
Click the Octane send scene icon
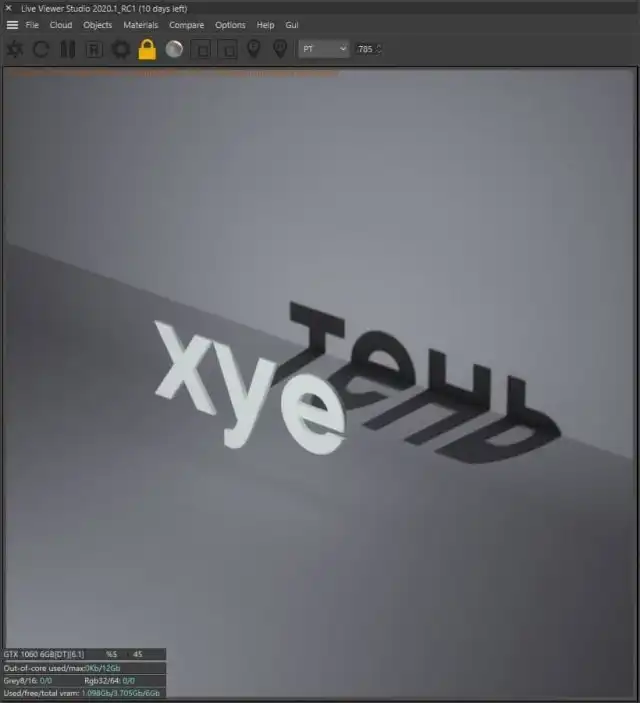[15, 49]
